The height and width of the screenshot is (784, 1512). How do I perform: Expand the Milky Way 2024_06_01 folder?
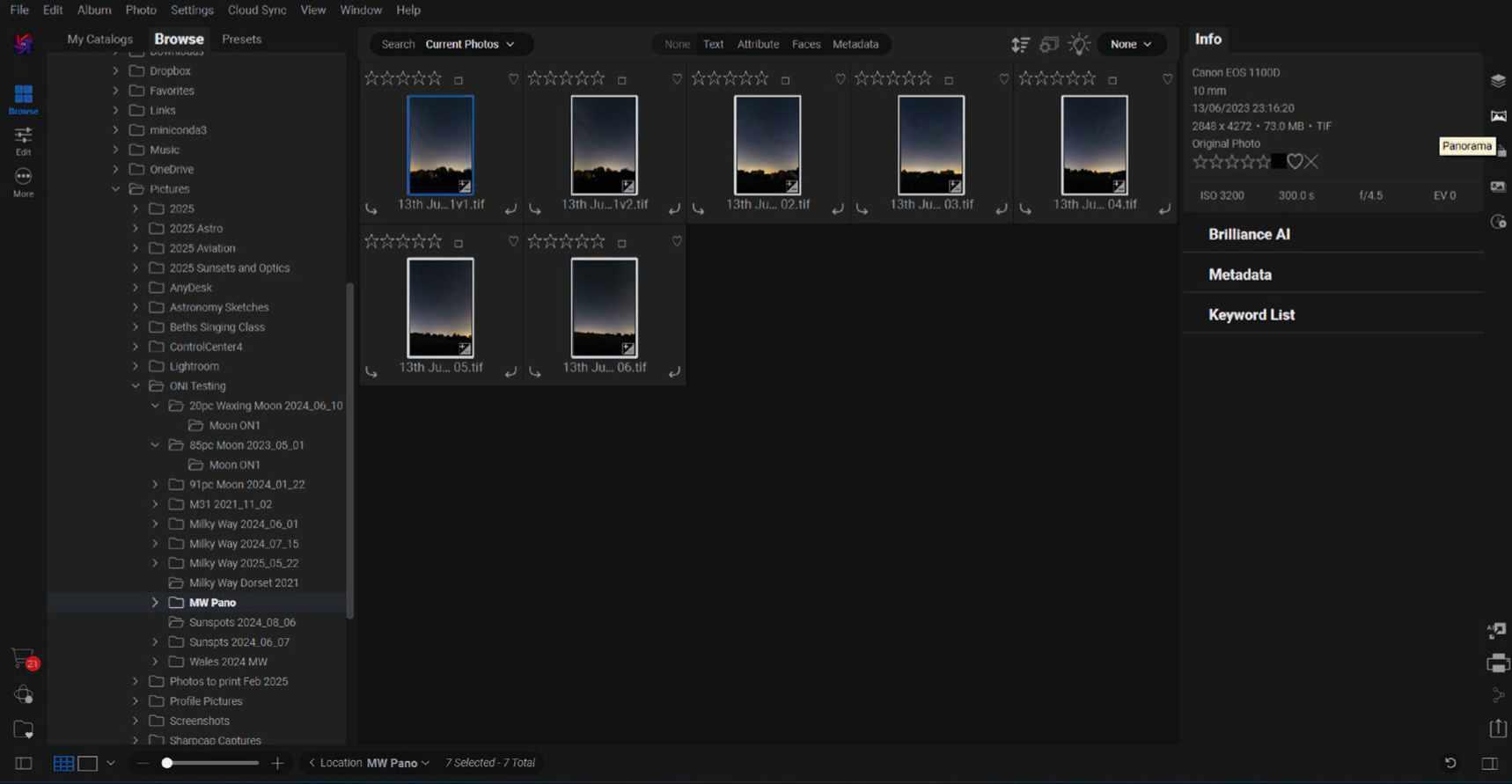155,524
